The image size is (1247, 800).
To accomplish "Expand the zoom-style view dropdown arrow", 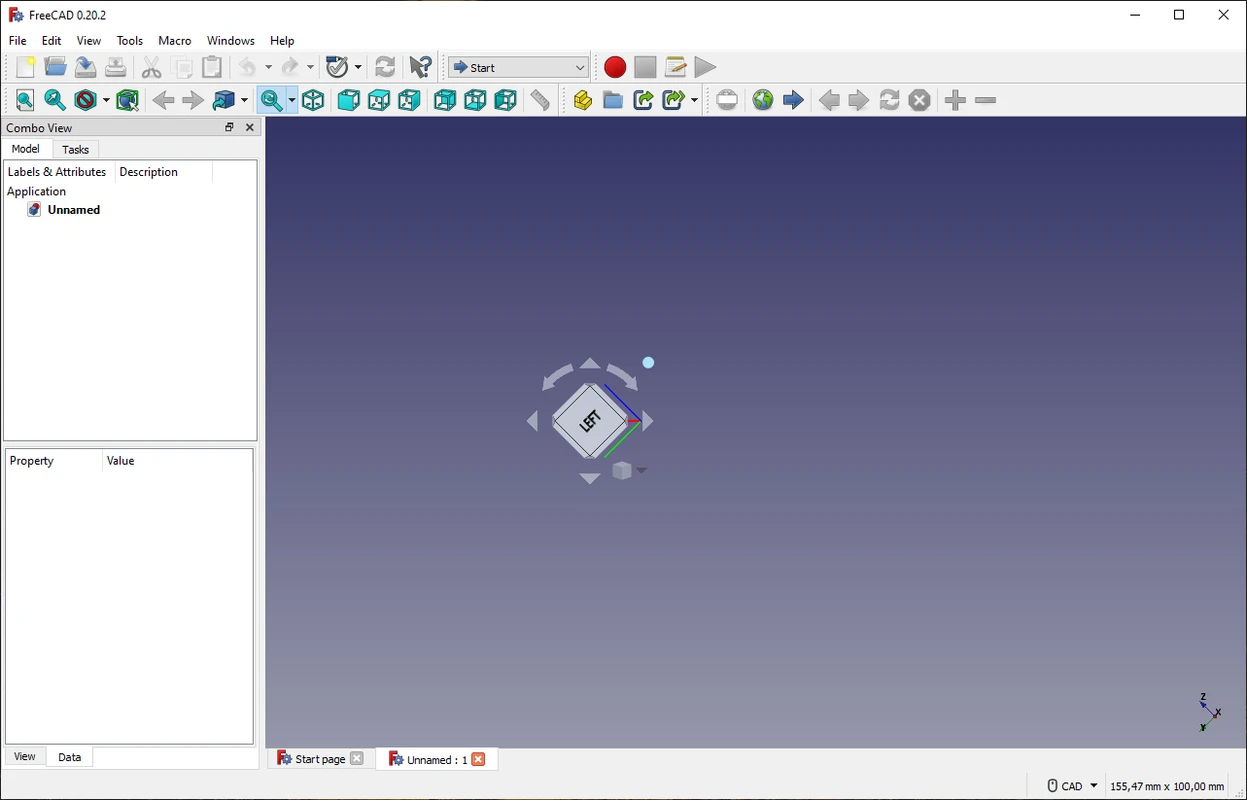I will click(x=291, y=100).
